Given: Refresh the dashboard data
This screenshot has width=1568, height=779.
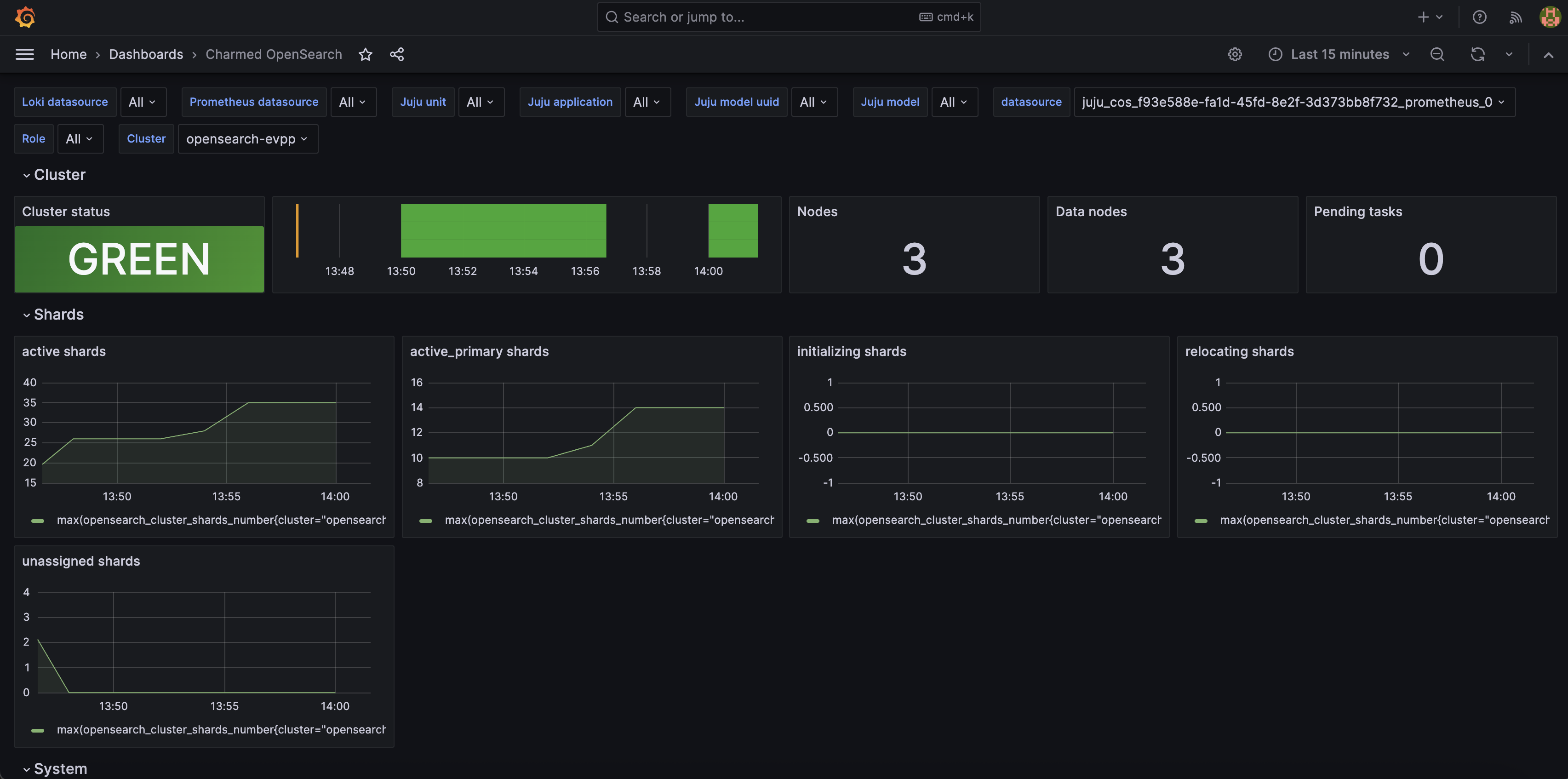Looking at the screenshot, I should tap(1477, 54).
